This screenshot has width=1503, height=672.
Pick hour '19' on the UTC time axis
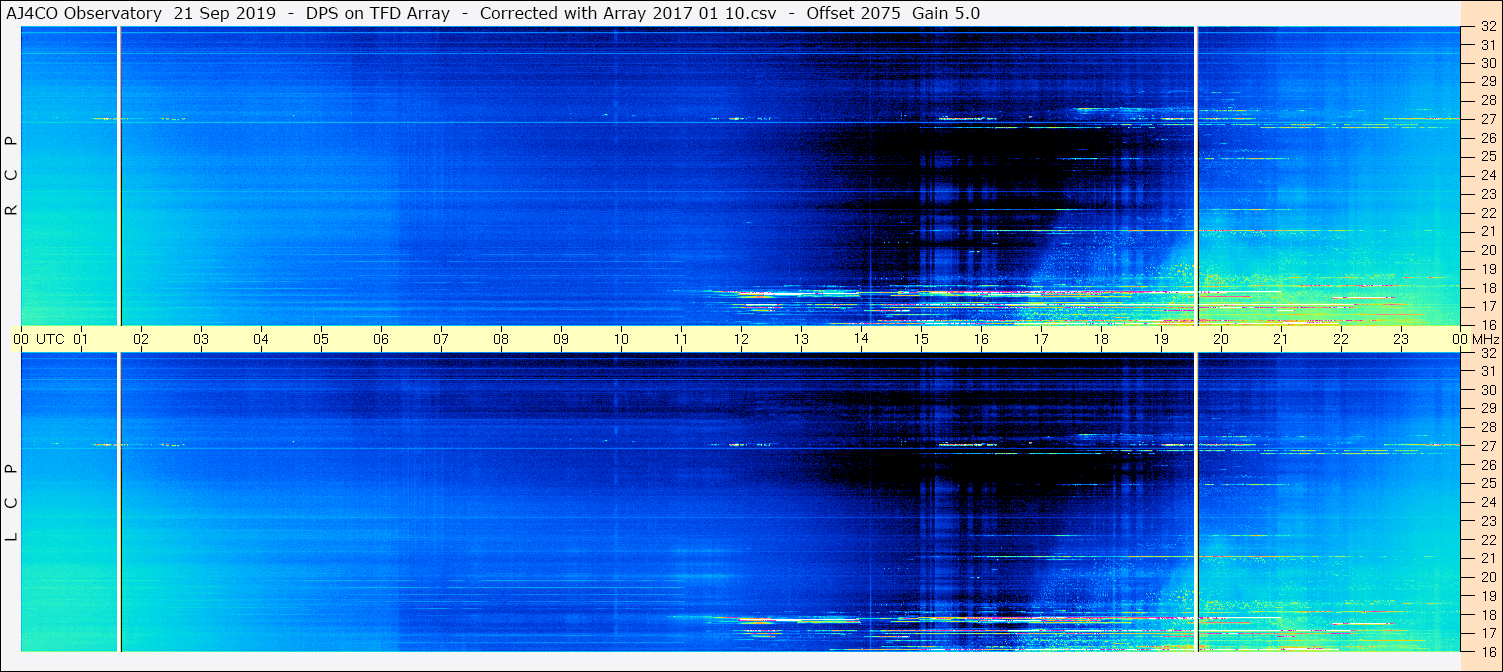(x=1161, y=339)
